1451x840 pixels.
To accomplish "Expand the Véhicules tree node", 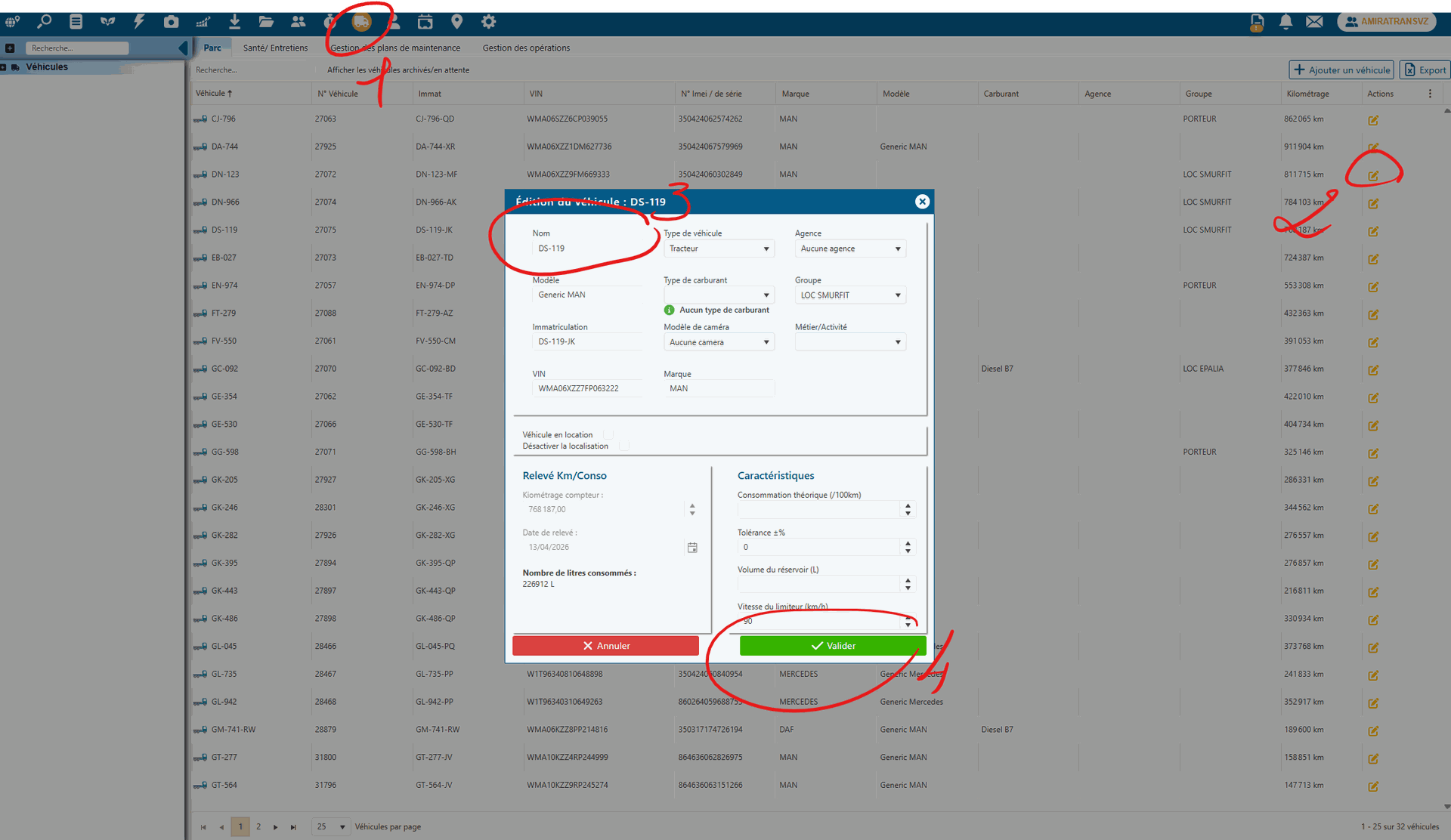I will click(x=4, y=67).
